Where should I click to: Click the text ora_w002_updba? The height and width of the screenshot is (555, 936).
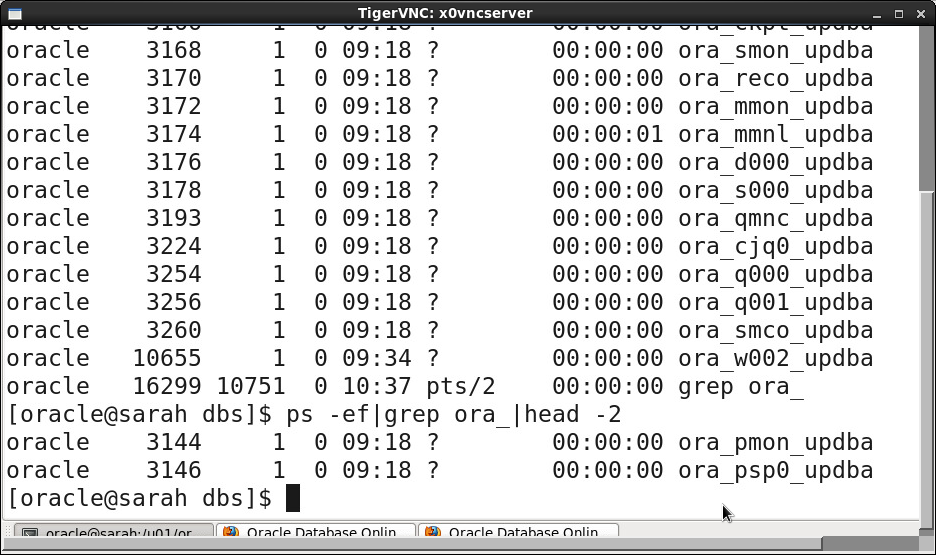coord(775,359)
